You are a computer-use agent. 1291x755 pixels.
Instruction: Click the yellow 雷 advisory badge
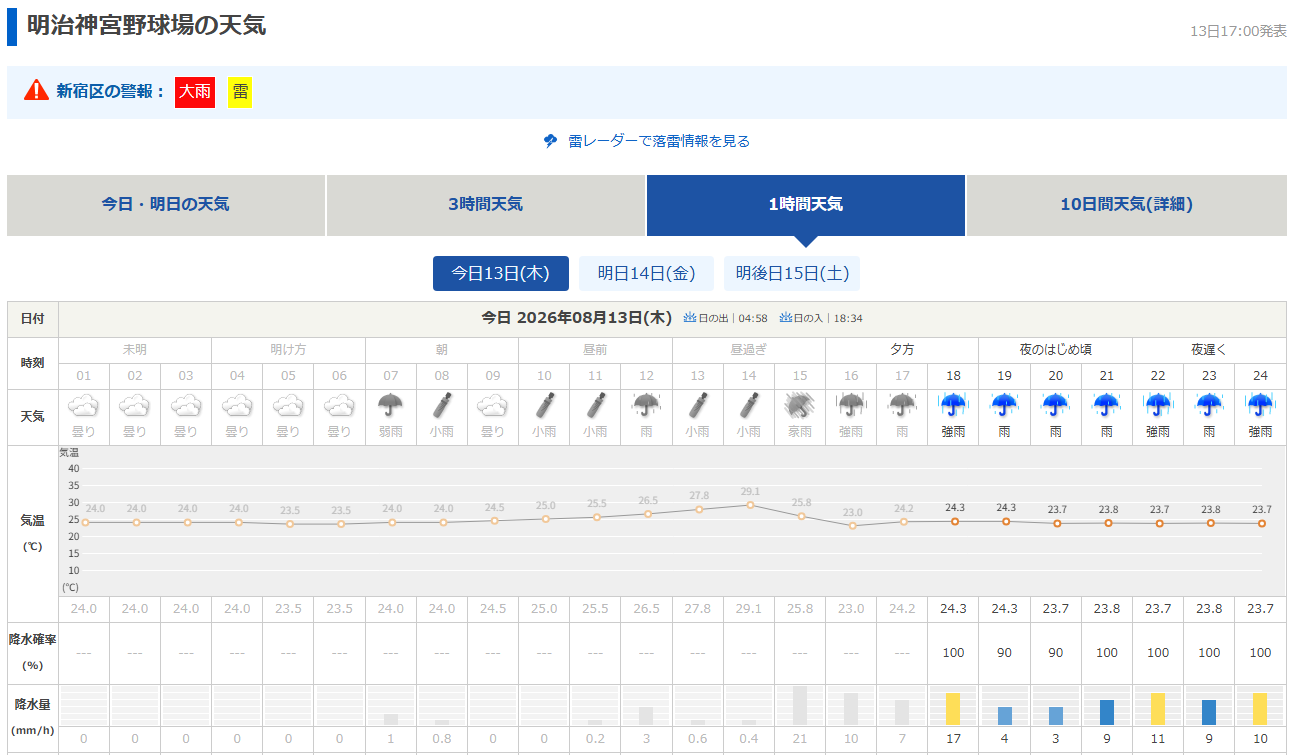pos(240,92)
